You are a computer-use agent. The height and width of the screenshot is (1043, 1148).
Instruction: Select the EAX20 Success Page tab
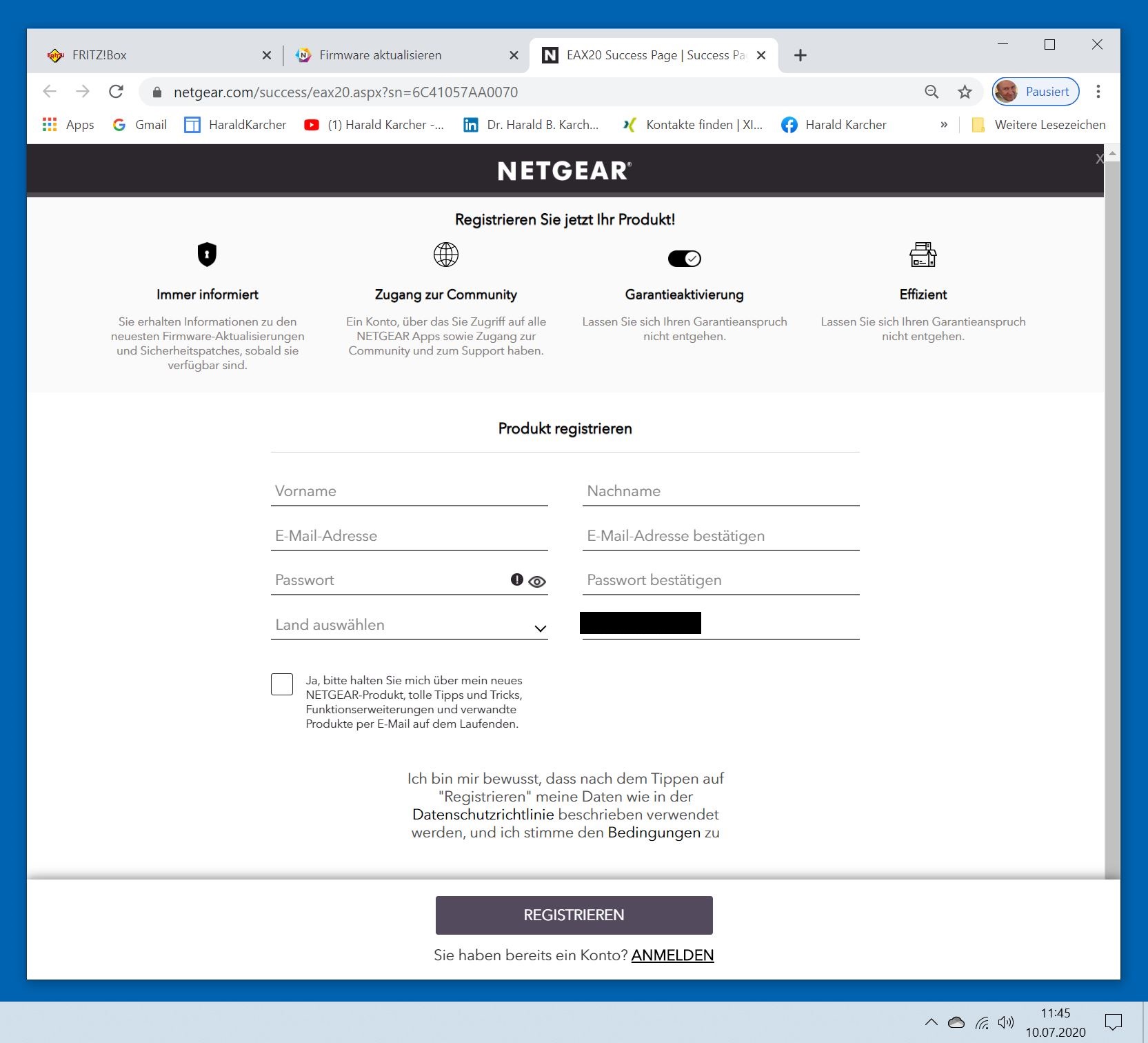[x=654, y=55]
